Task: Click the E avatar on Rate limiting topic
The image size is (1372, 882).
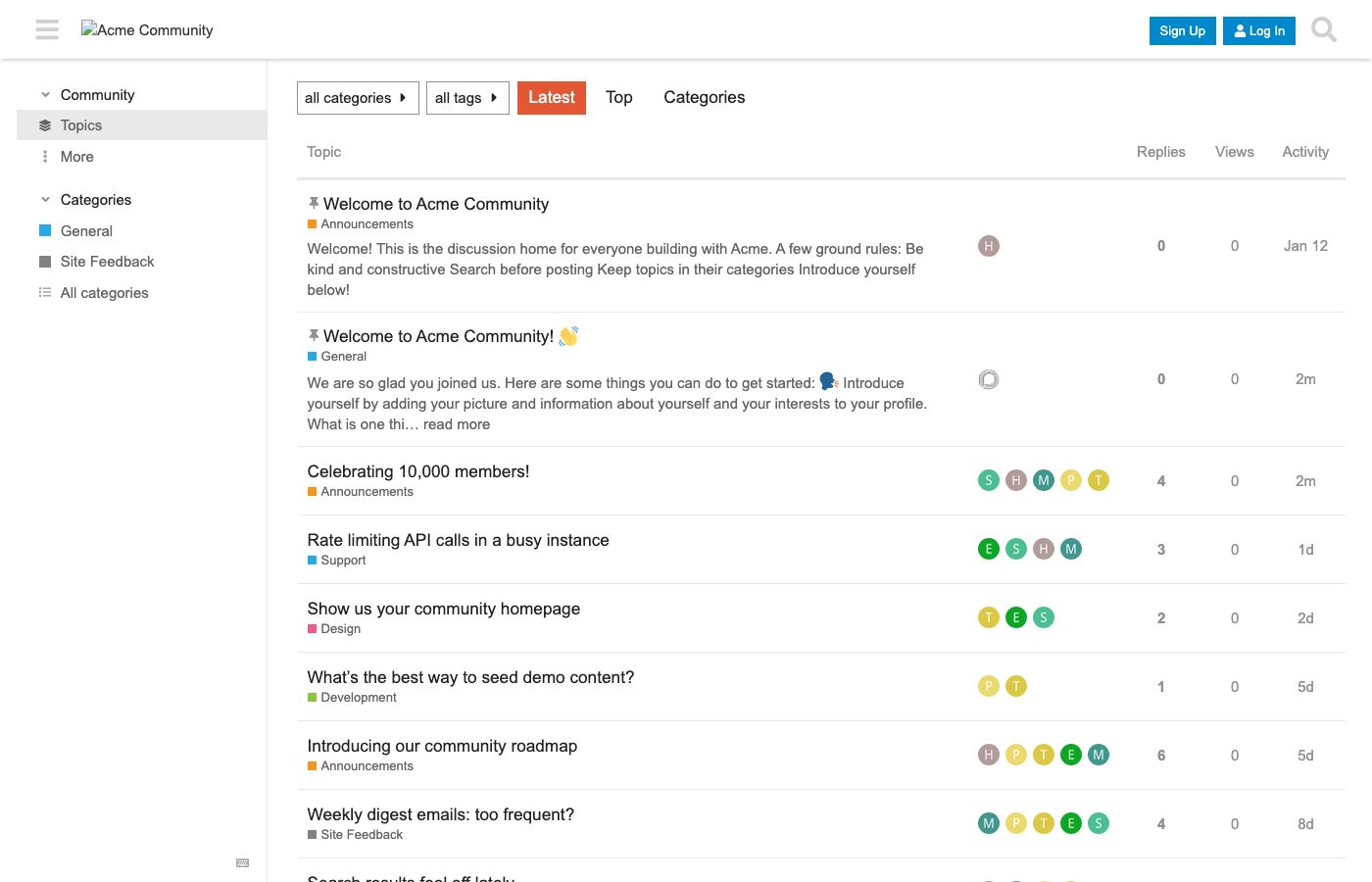Action: tap(989, 549)
